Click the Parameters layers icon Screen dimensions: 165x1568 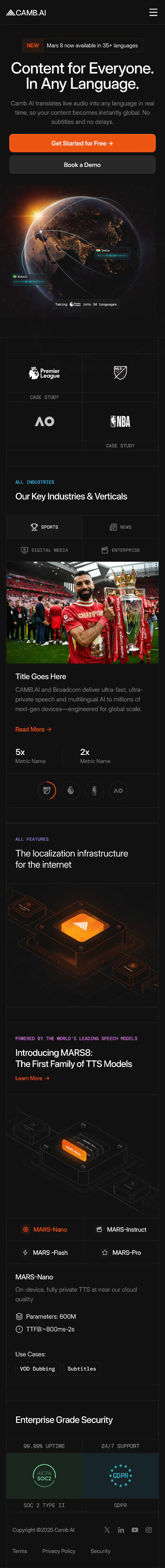[x=19, y=1316]
